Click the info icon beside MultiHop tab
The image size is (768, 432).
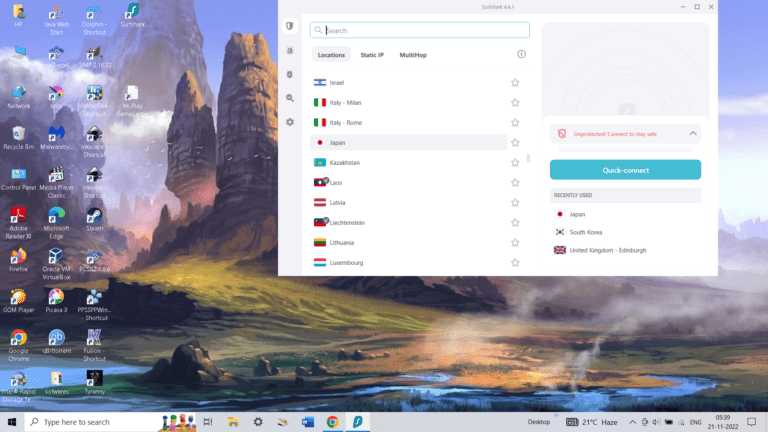(x=521, y=54)
